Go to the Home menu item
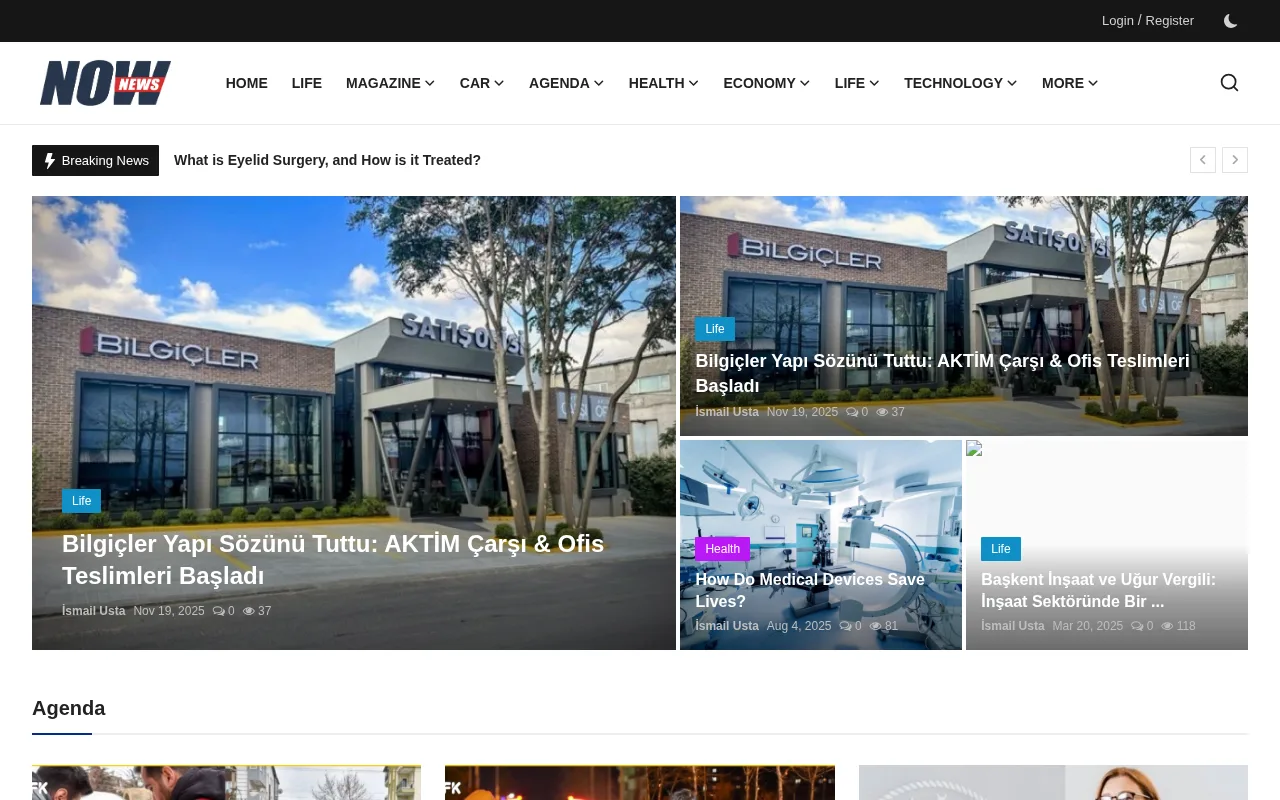1280x800 pixels. [246, 83]
